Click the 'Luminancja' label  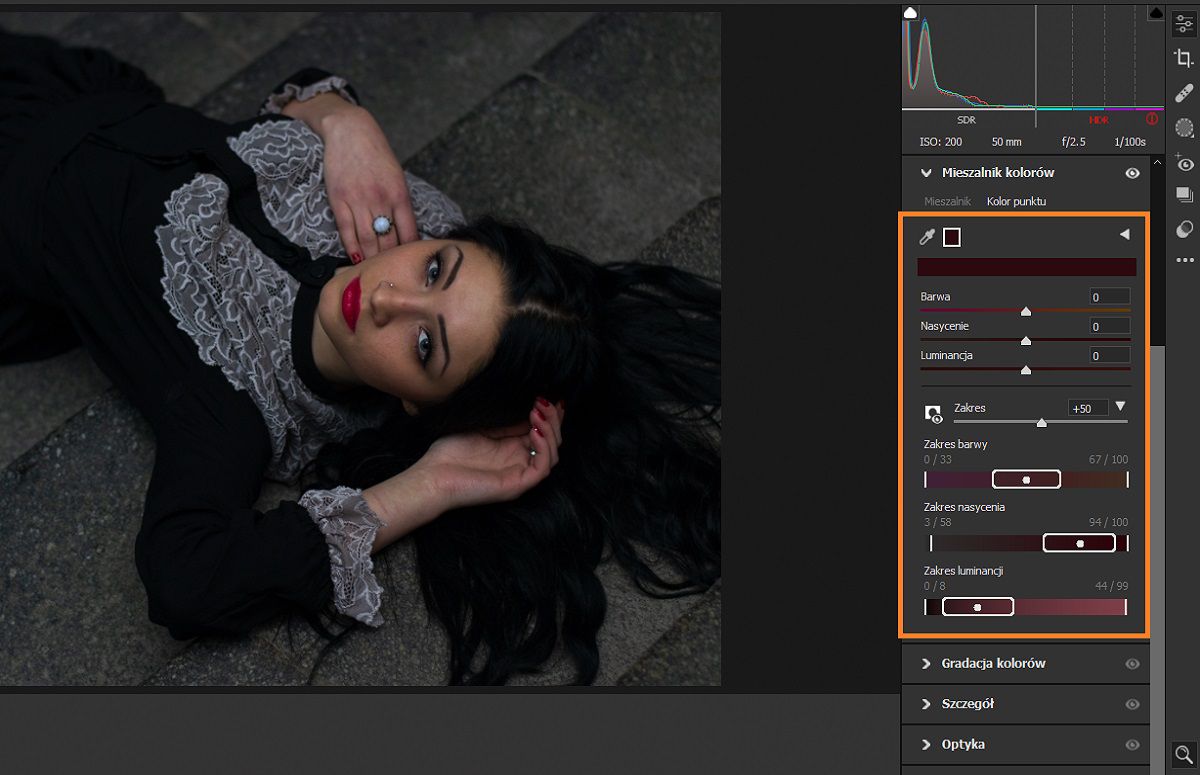coord(946,355)
